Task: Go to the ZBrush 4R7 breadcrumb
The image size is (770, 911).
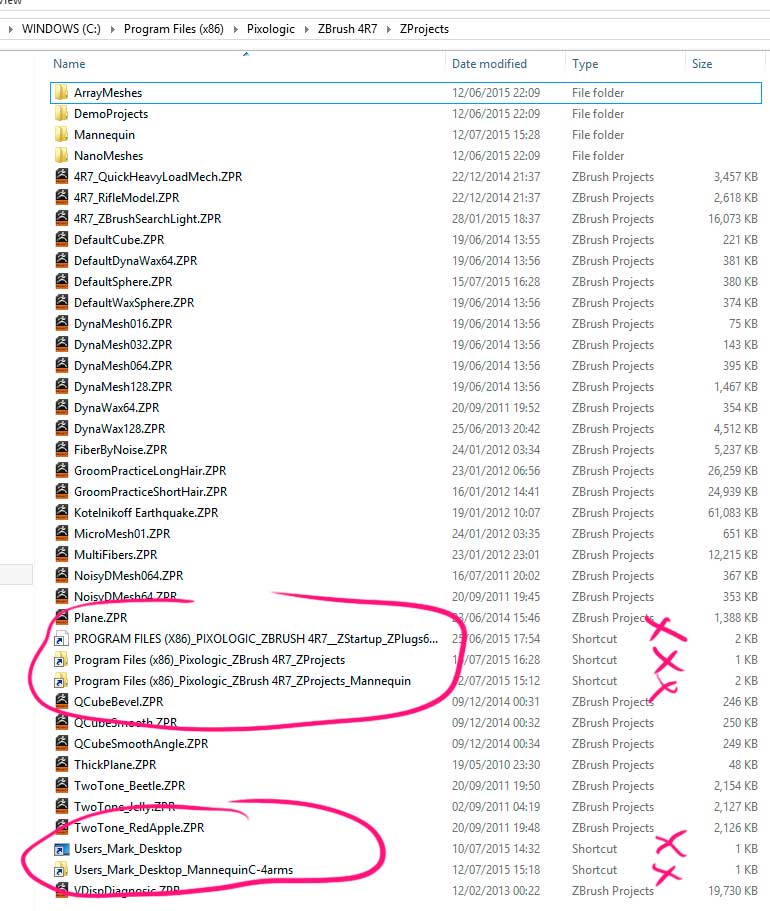Action: [x=348, y=28]
